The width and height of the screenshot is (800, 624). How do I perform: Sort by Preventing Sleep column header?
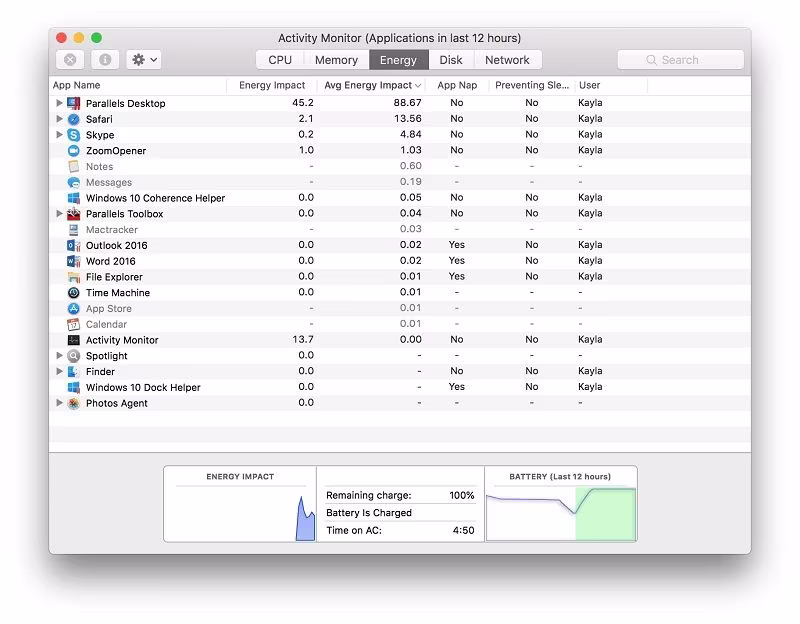pyautogui.click(x=532, y=85)
